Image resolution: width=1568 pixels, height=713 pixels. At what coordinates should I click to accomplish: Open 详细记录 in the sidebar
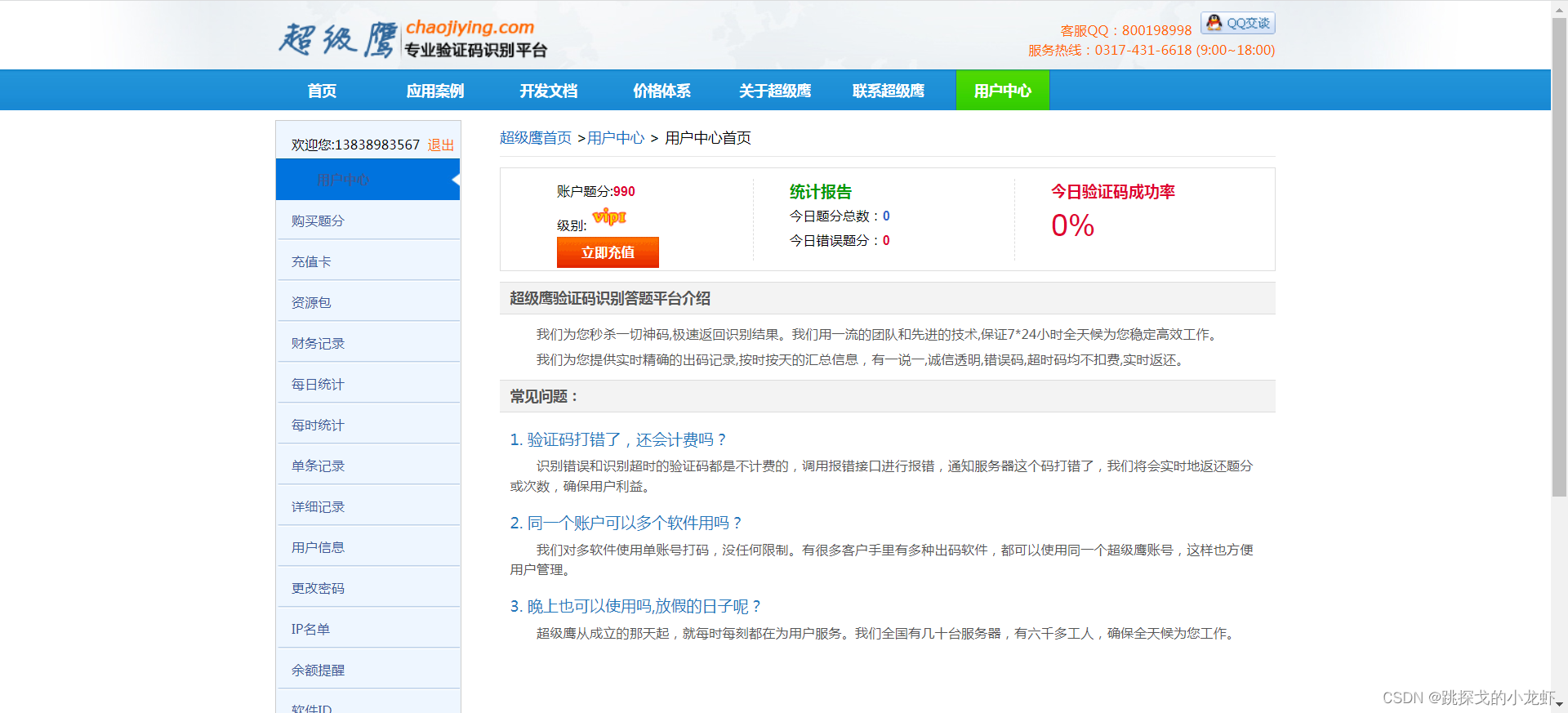(368, 506)
